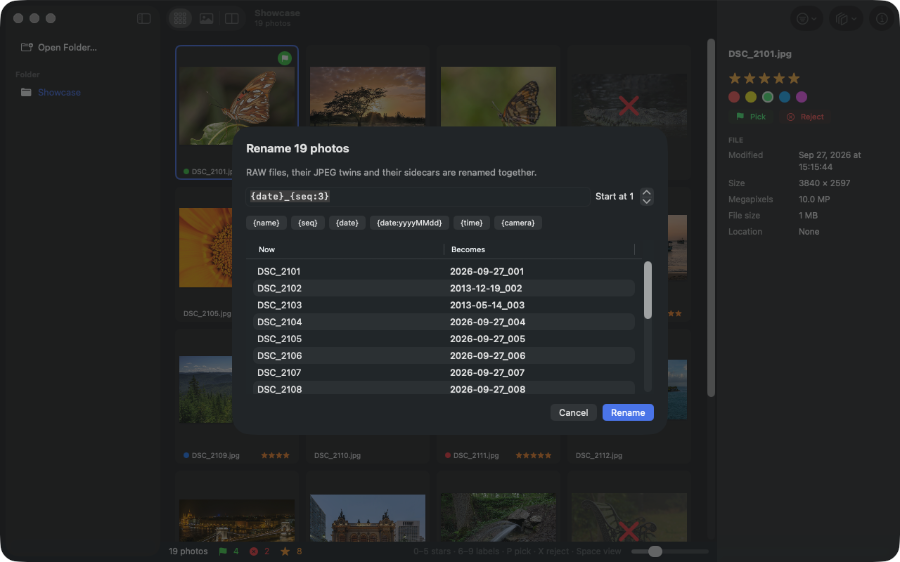Select the DSC_2101 row in the rename preview
Image resolution: width=900 pixels, height=562 pixels.
(444, 271)
